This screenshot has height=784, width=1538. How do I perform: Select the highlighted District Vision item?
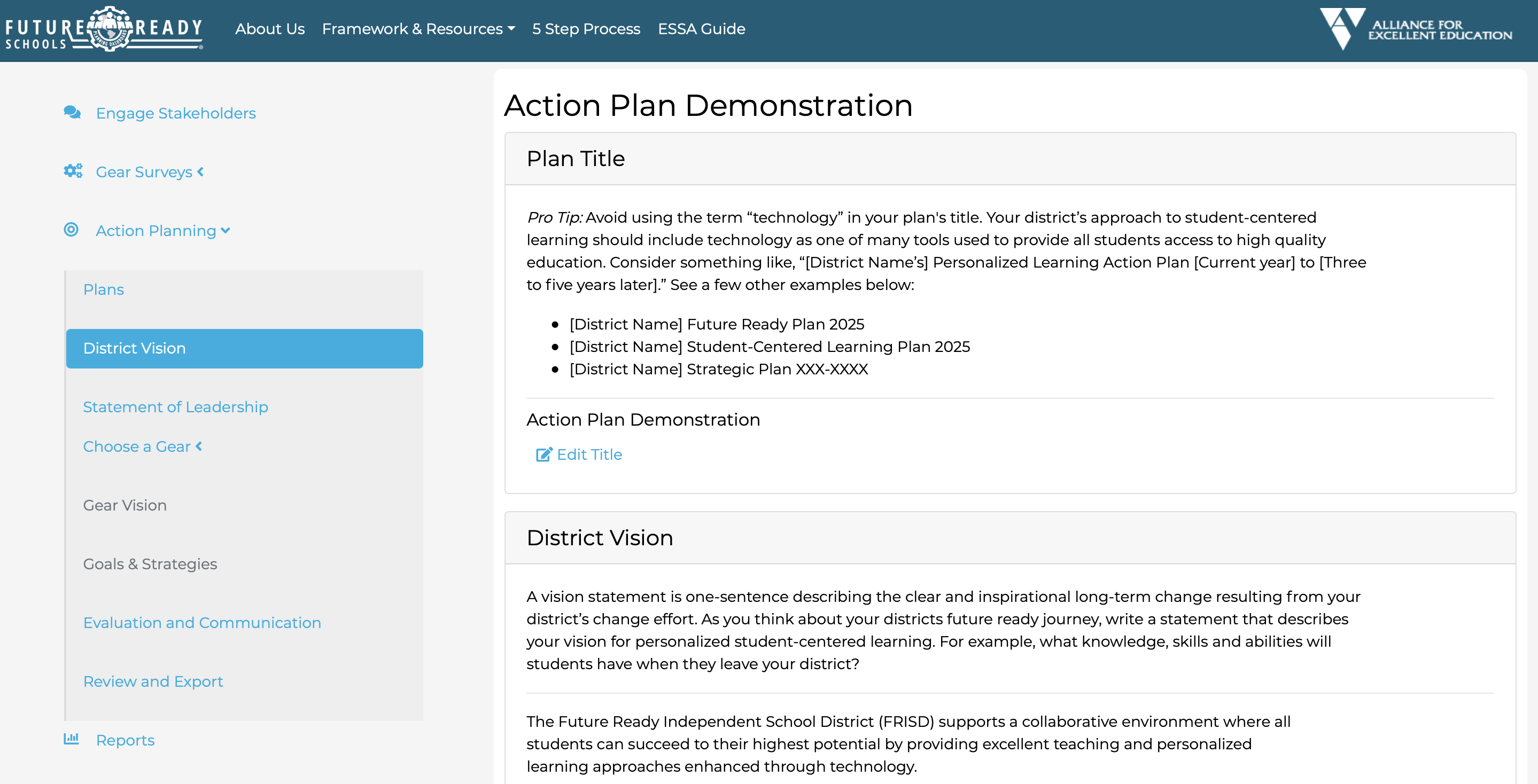tap(245, 348)
